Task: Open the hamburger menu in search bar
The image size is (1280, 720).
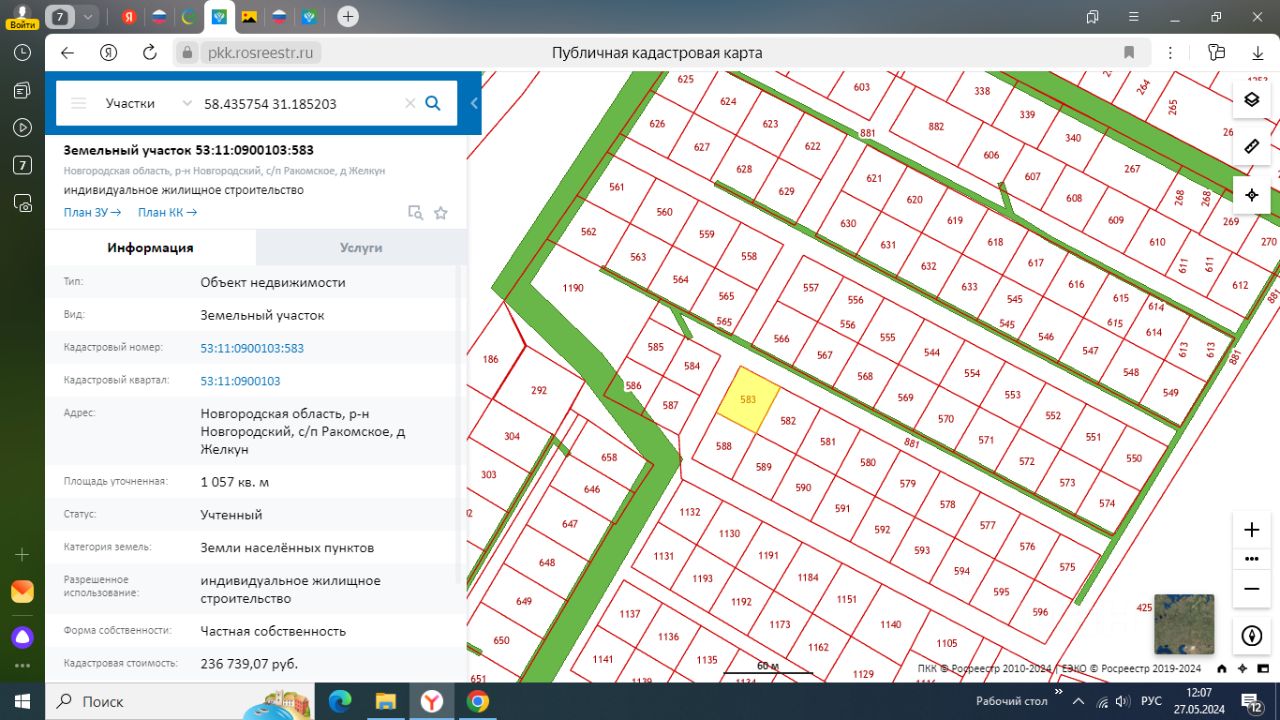Action: click(79, 103)
